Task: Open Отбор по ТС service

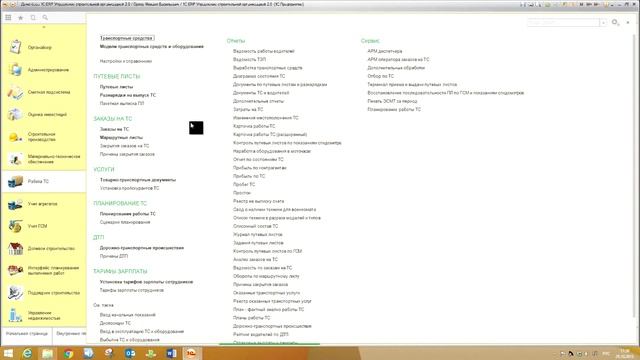Action: point(380,76)
